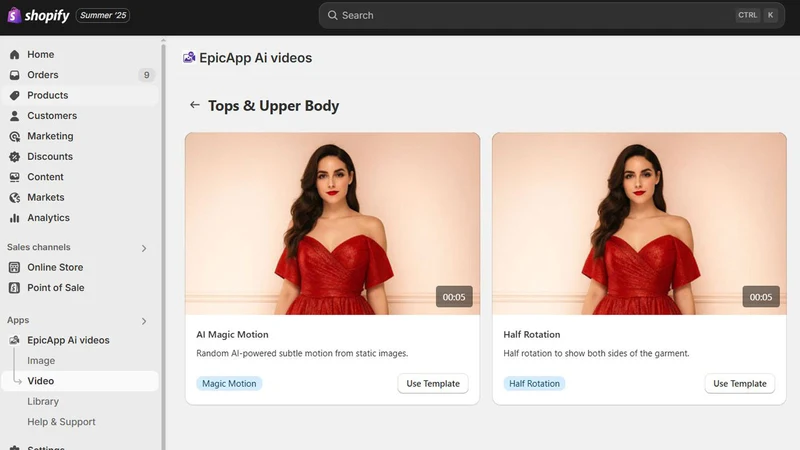Viewport: 800px width, 450px height.
Task: Click the Magic Motion tag
Action: (x=229, y=384)
